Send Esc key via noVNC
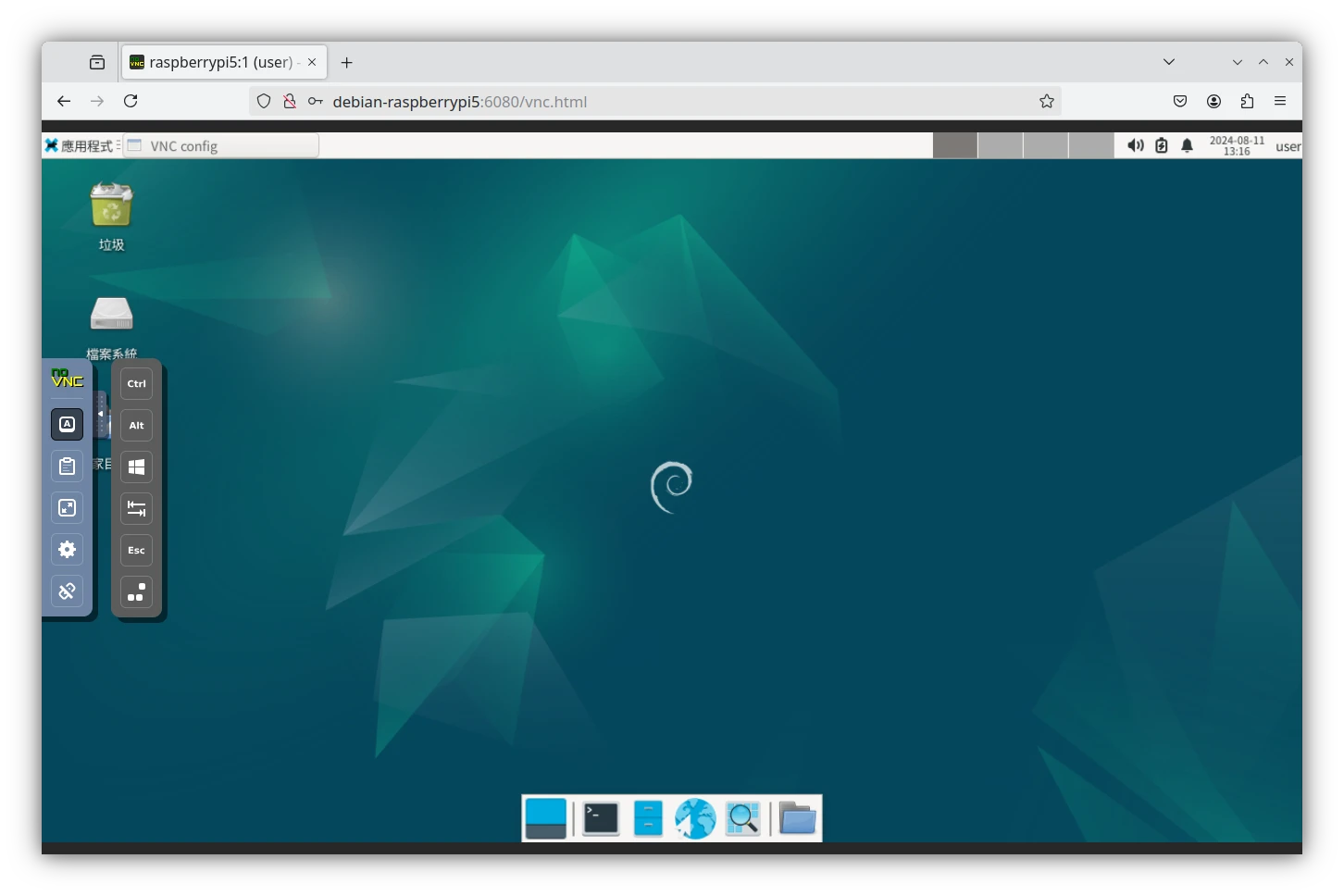 136,550
